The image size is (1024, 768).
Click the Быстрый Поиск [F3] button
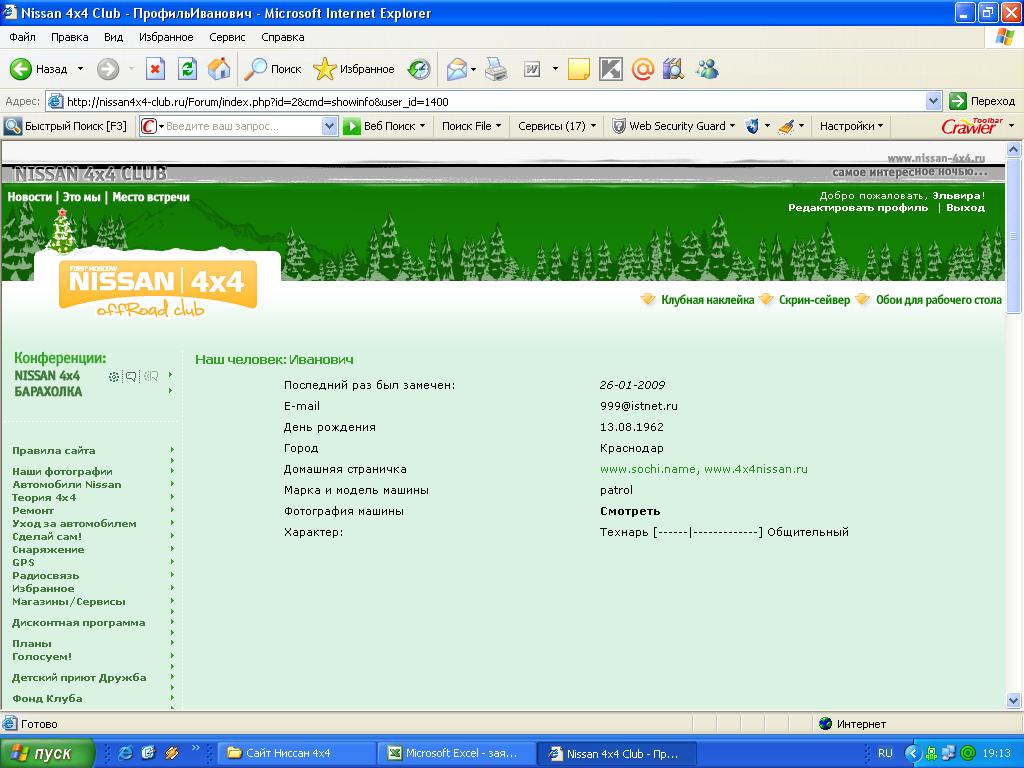click(x=66, y=126)
